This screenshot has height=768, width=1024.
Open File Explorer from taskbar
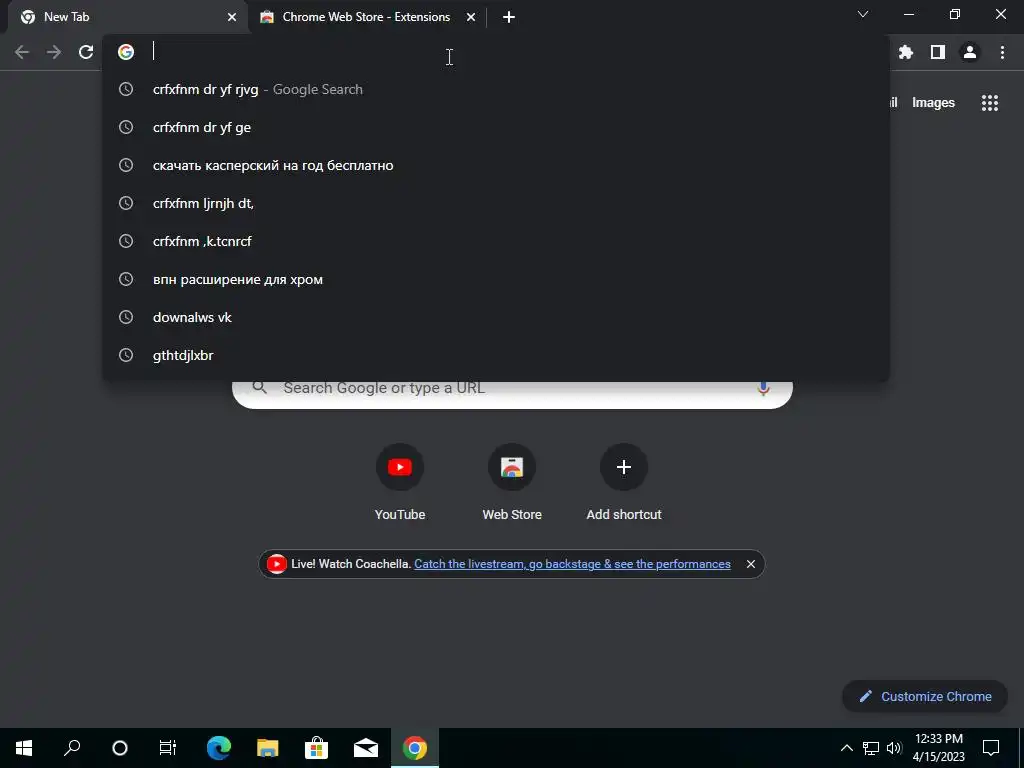(x=268, y=748)
